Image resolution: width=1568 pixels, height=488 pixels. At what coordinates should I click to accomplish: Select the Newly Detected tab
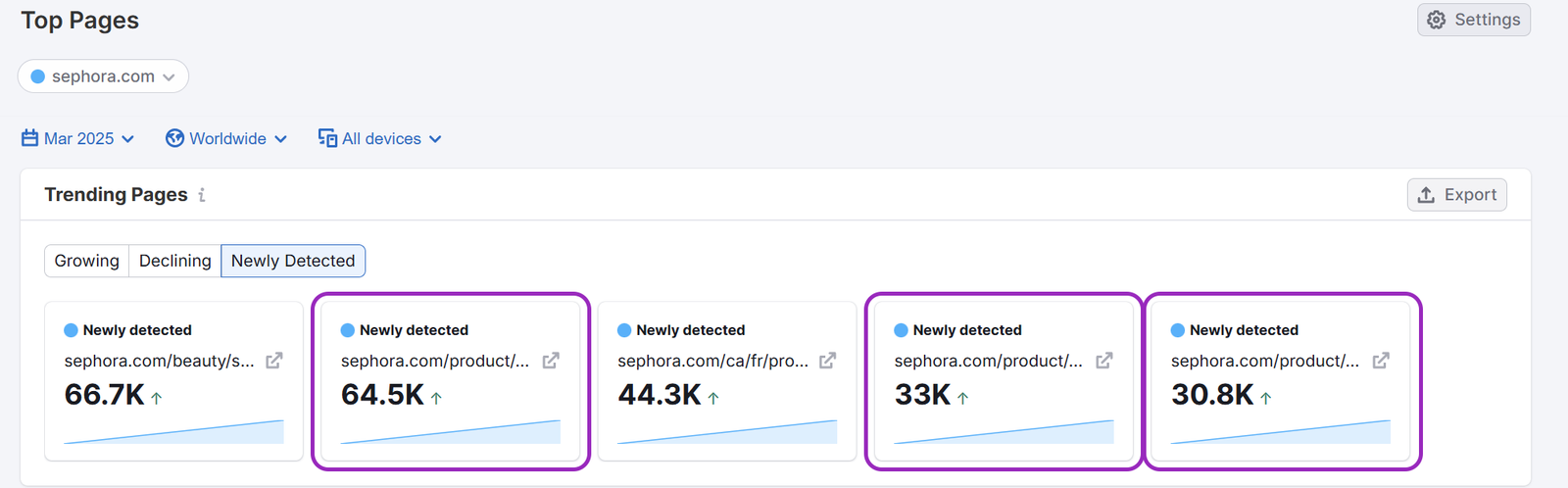click(293, 261)
